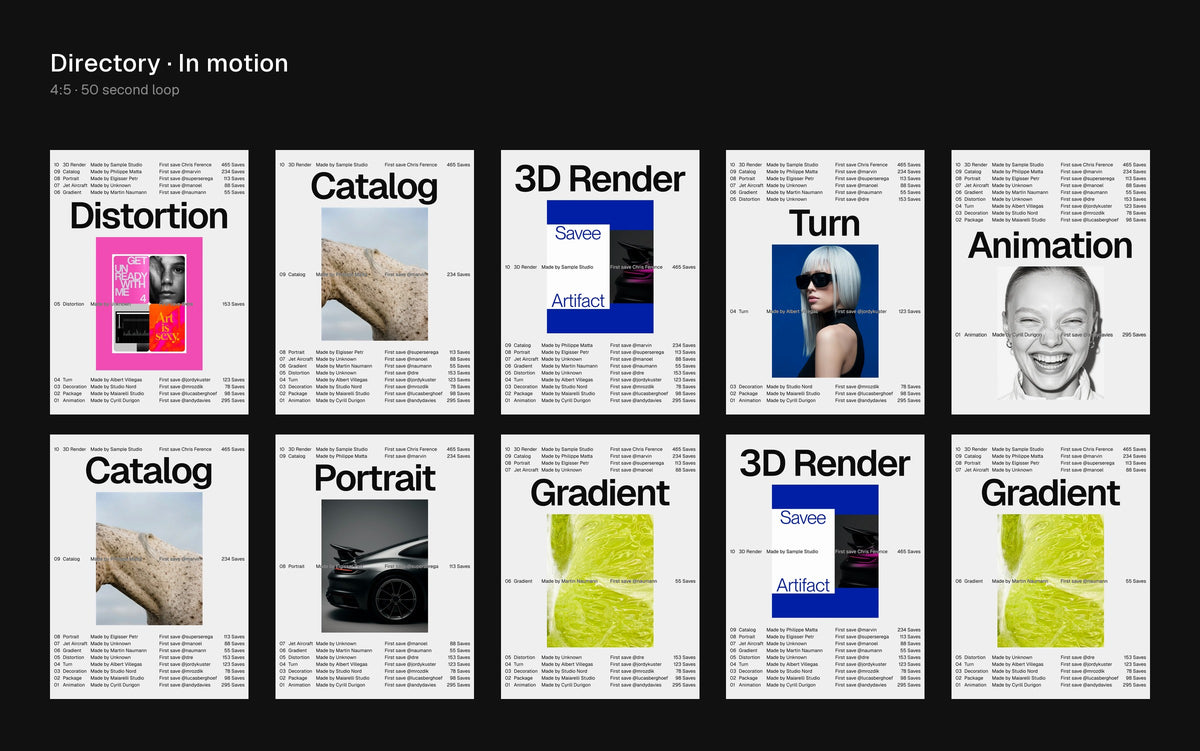
Task: Click "09 Catalog" row in Turn poster
Action: click(x=825, y=172)
